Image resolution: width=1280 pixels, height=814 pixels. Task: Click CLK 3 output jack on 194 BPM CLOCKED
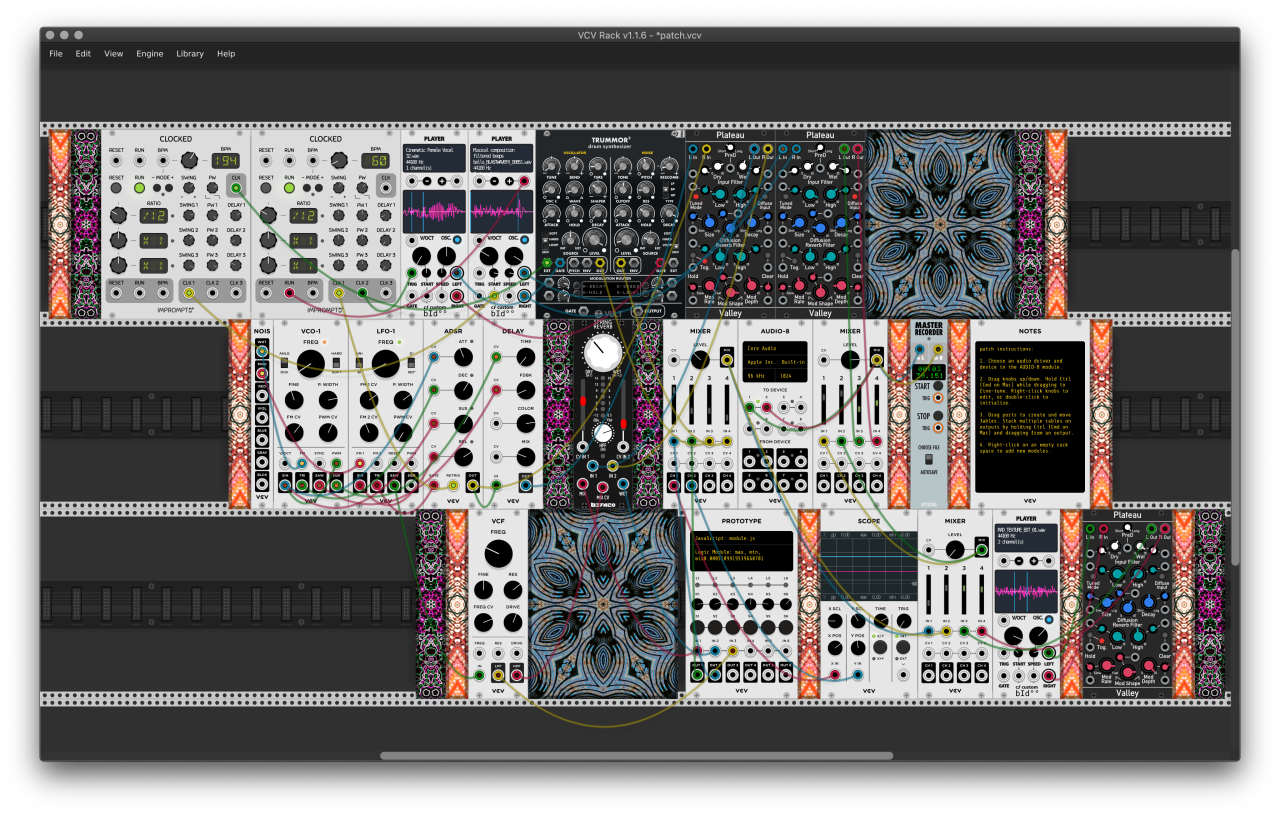coord(236,293)
